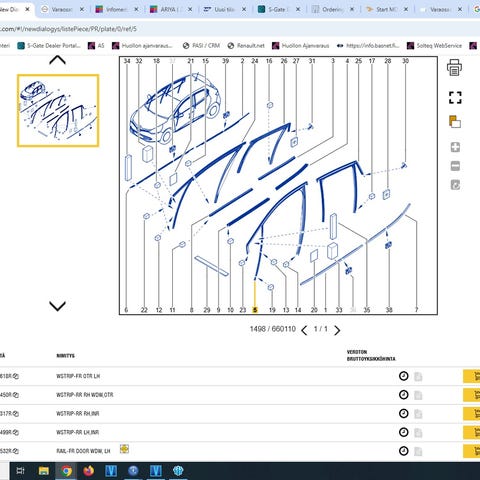Image resolution: width=480 pixels, height=480 pixels.
Task: Go to previous diagram page arrow
Action: 304,330
